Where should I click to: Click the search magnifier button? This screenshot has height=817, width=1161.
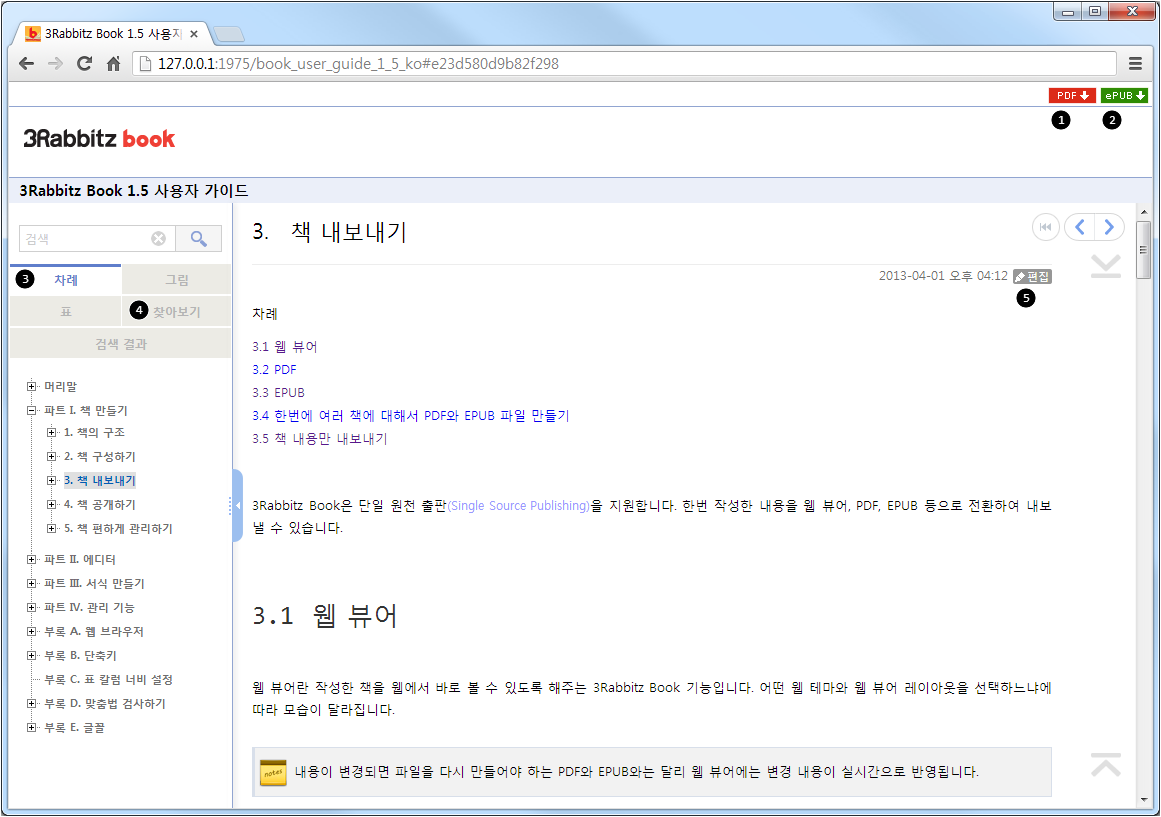[x=198, y=239]
